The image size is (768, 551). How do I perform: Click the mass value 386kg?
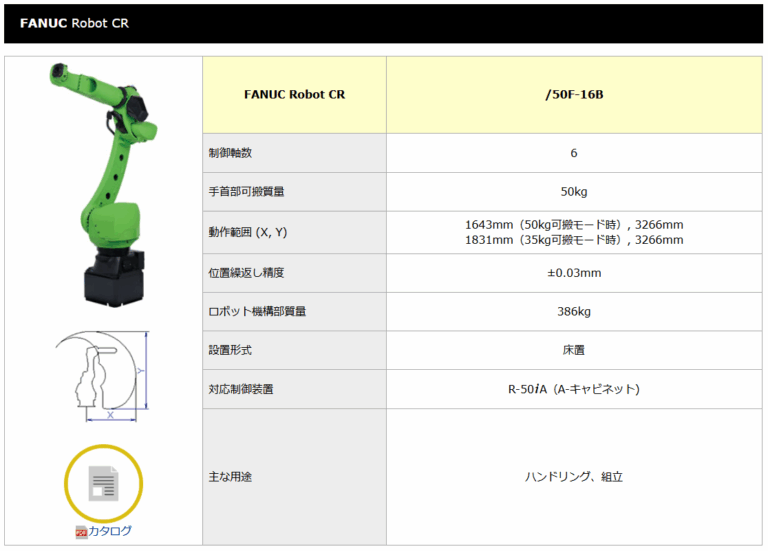[574, 311]
